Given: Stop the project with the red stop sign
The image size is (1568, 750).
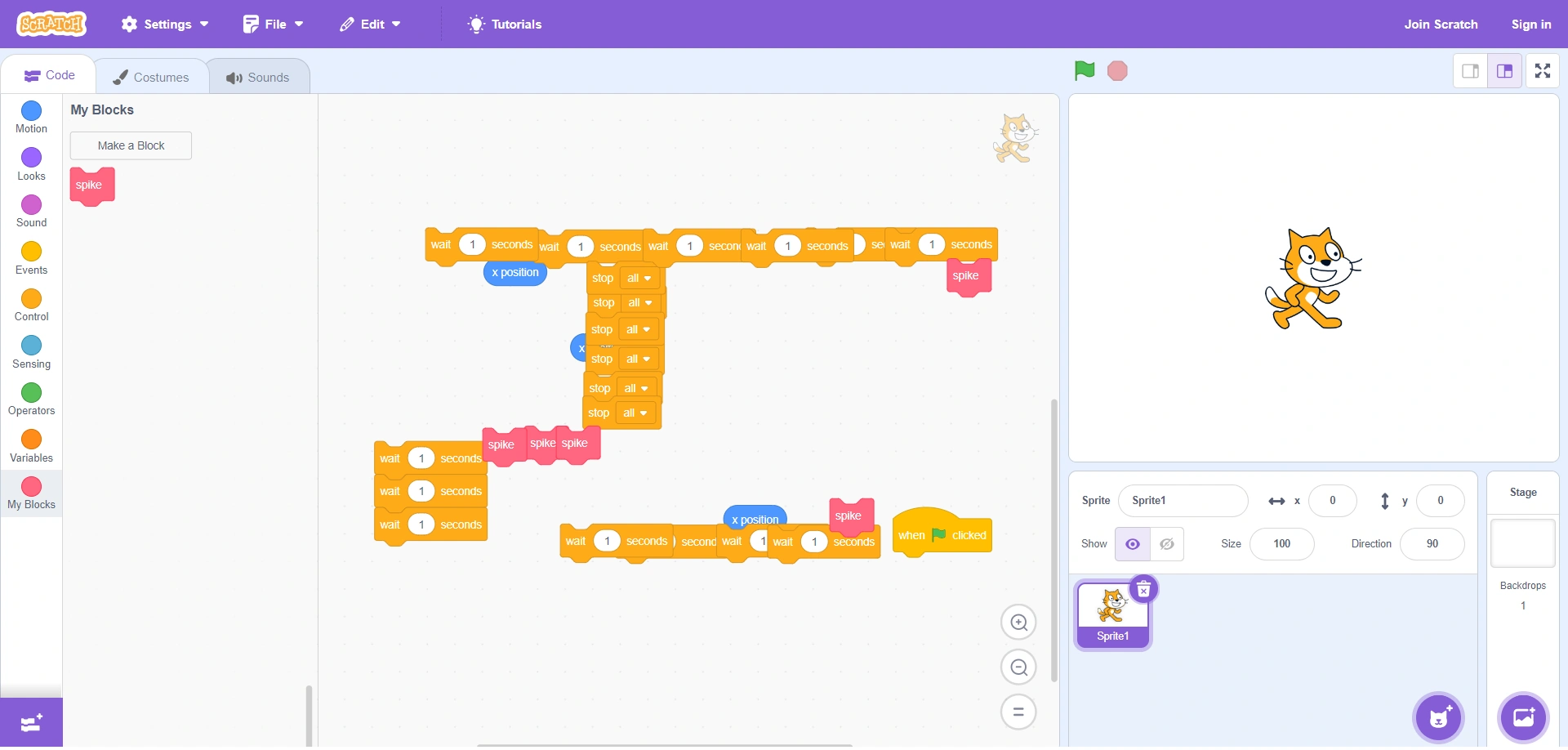Looking at the screenshot, I should pos(1117,70).
